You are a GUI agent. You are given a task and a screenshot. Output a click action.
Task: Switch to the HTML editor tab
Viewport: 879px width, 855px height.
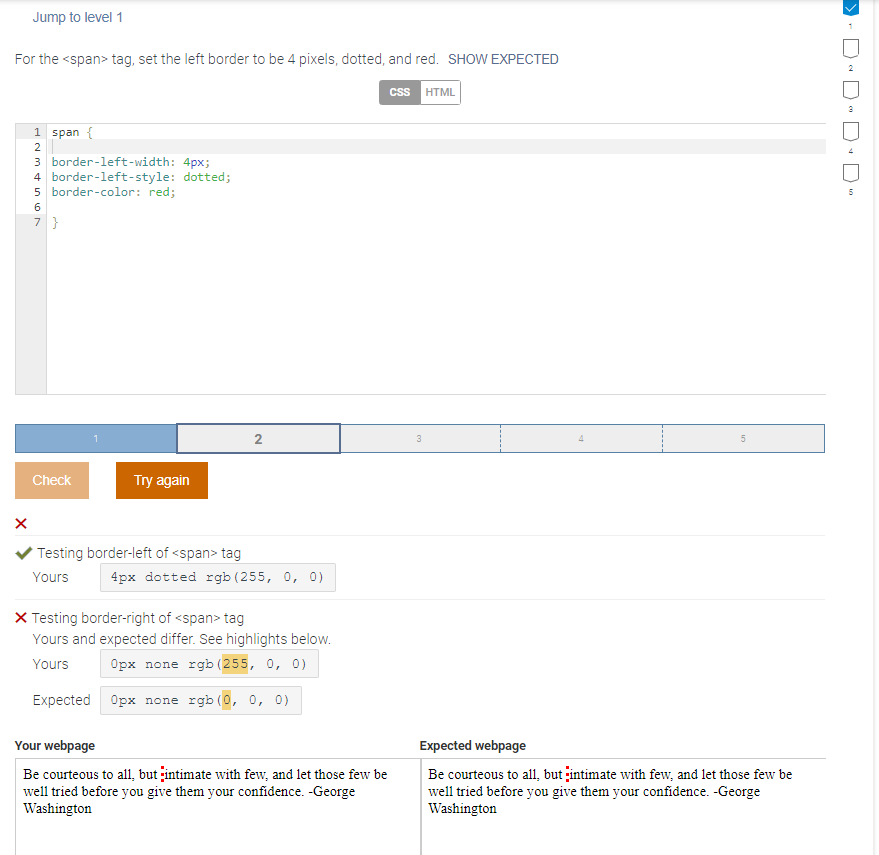pyautogui.click(x=440, y=93)
